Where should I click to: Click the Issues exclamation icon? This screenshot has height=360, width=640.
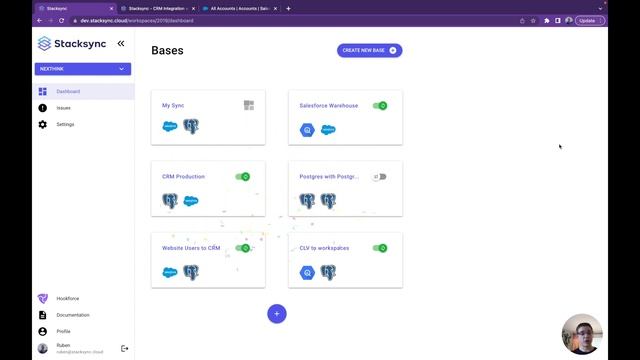click(x=42, y=108)
